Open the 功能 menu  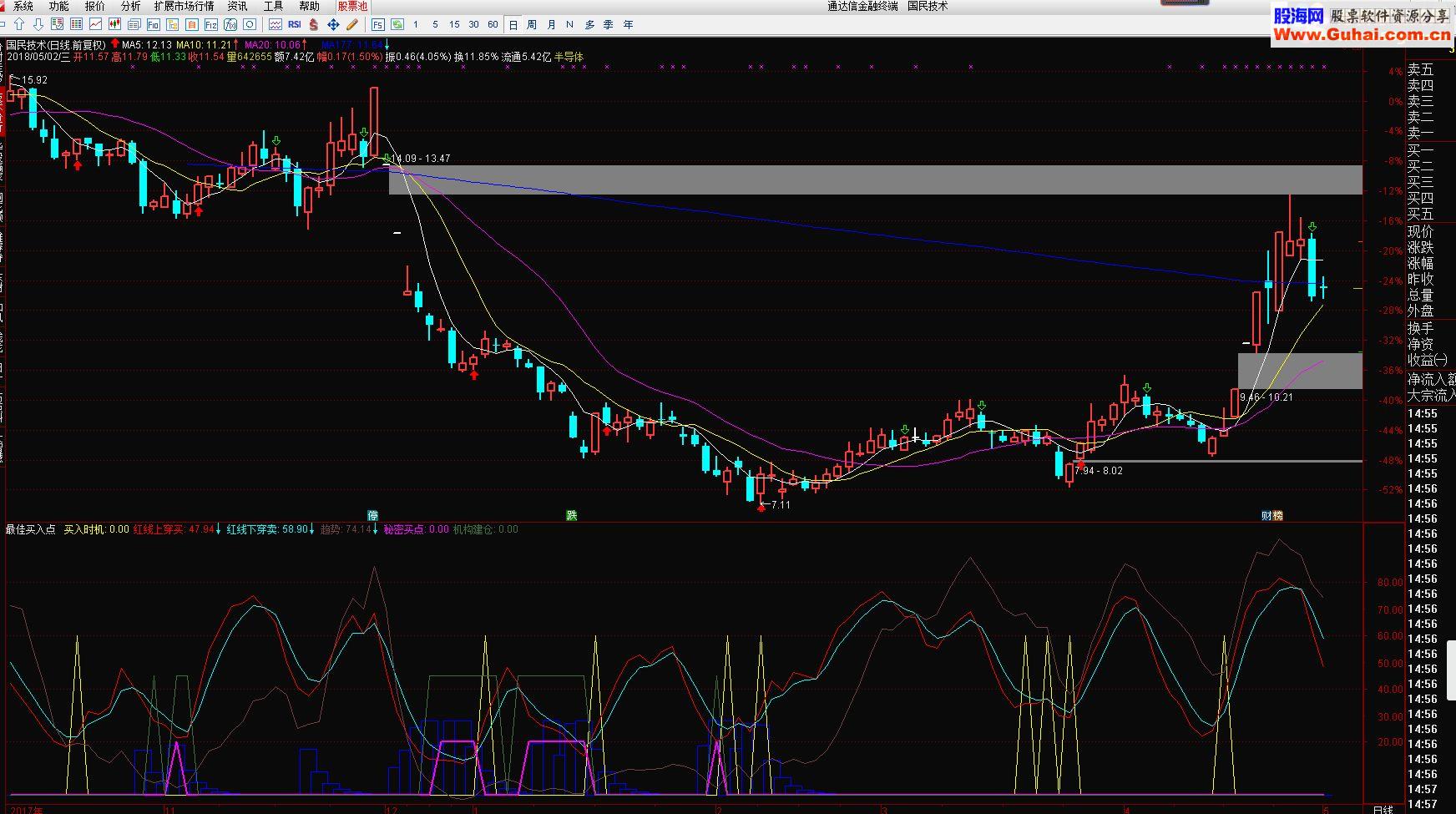(x=59, y=6)
